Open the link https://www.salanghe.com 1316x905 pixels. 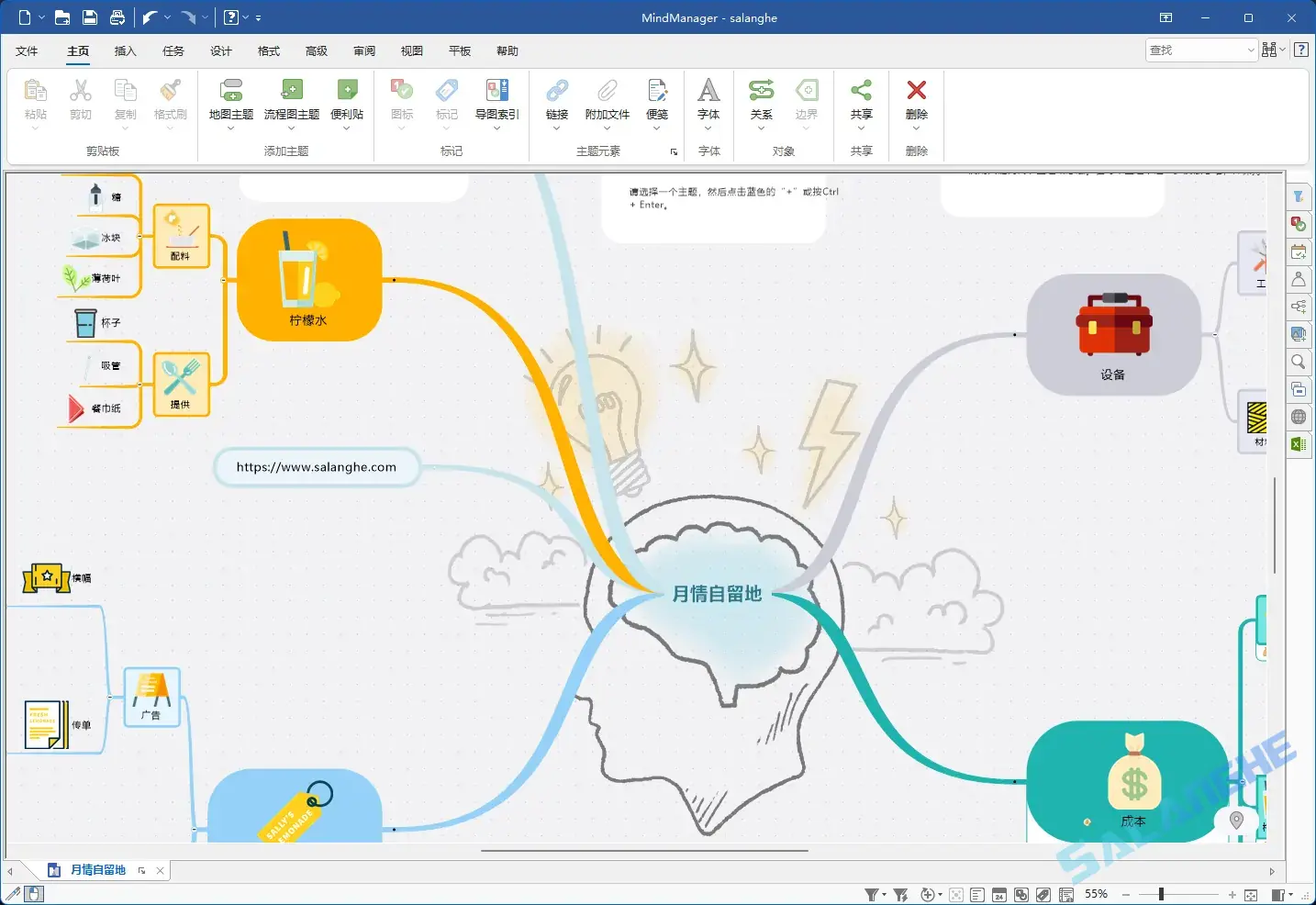pyautogui.click(x=316, y=467)
